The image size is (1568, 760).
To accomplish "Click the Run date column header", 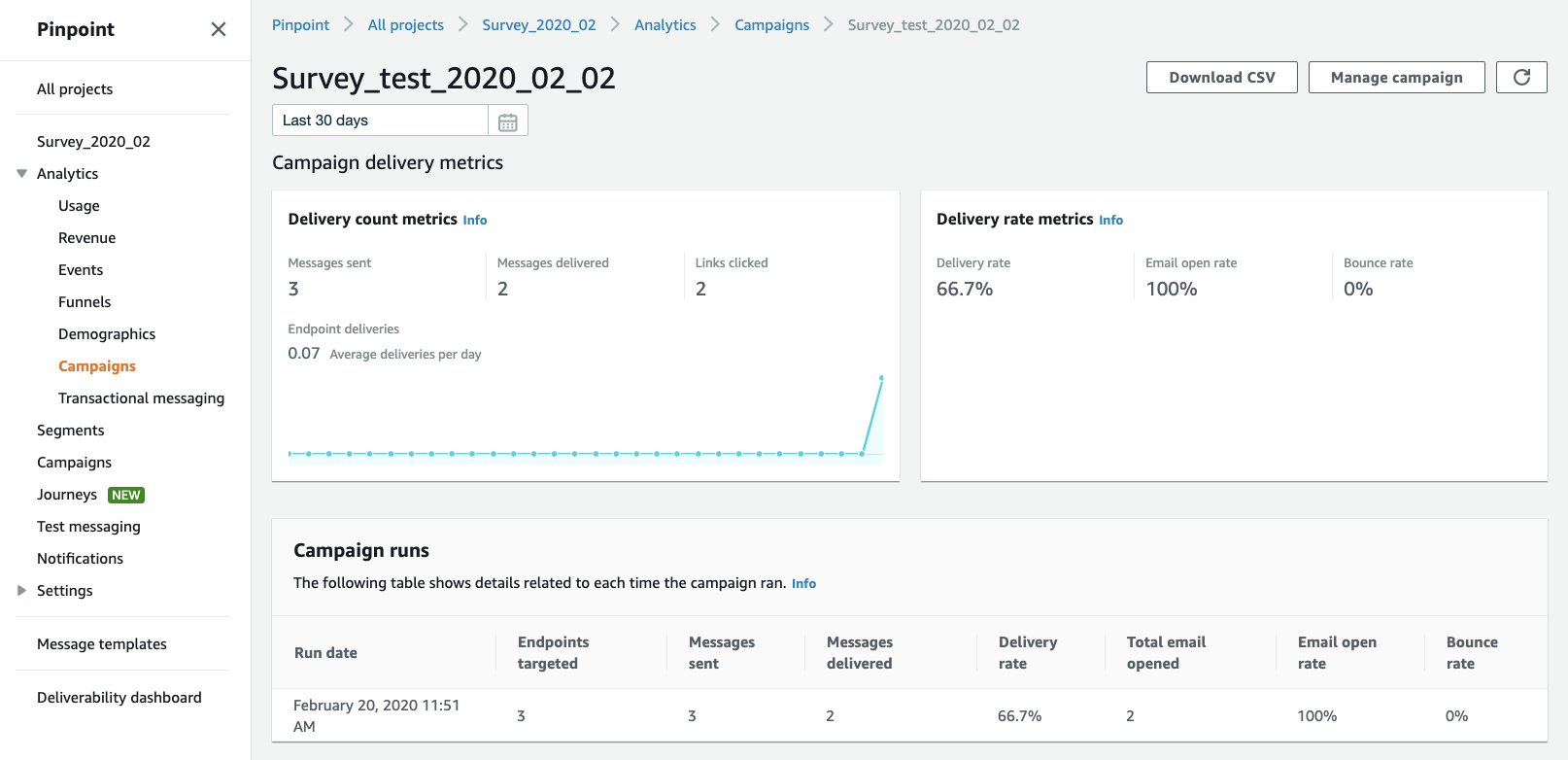I will coord(325,653).
